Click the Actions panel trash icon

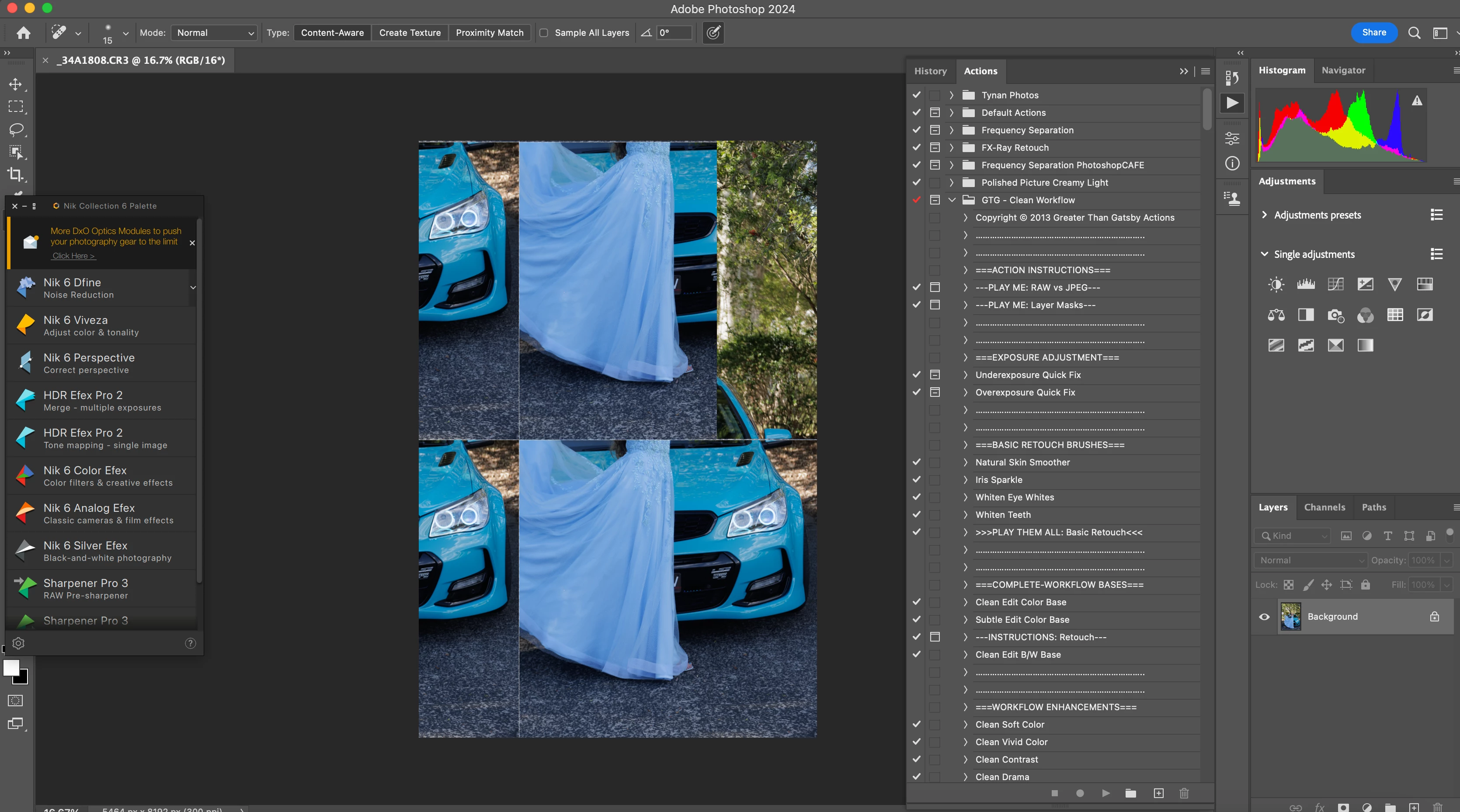[x=1184, y=793]
